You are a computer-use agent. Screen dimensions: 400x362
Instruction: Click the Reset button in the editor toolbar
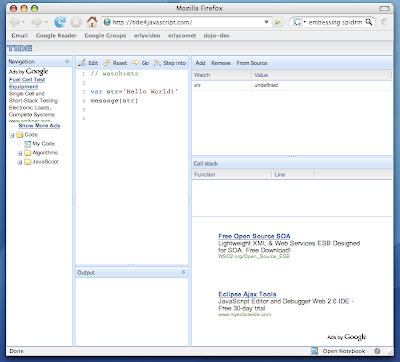click(x=115, y=63)
